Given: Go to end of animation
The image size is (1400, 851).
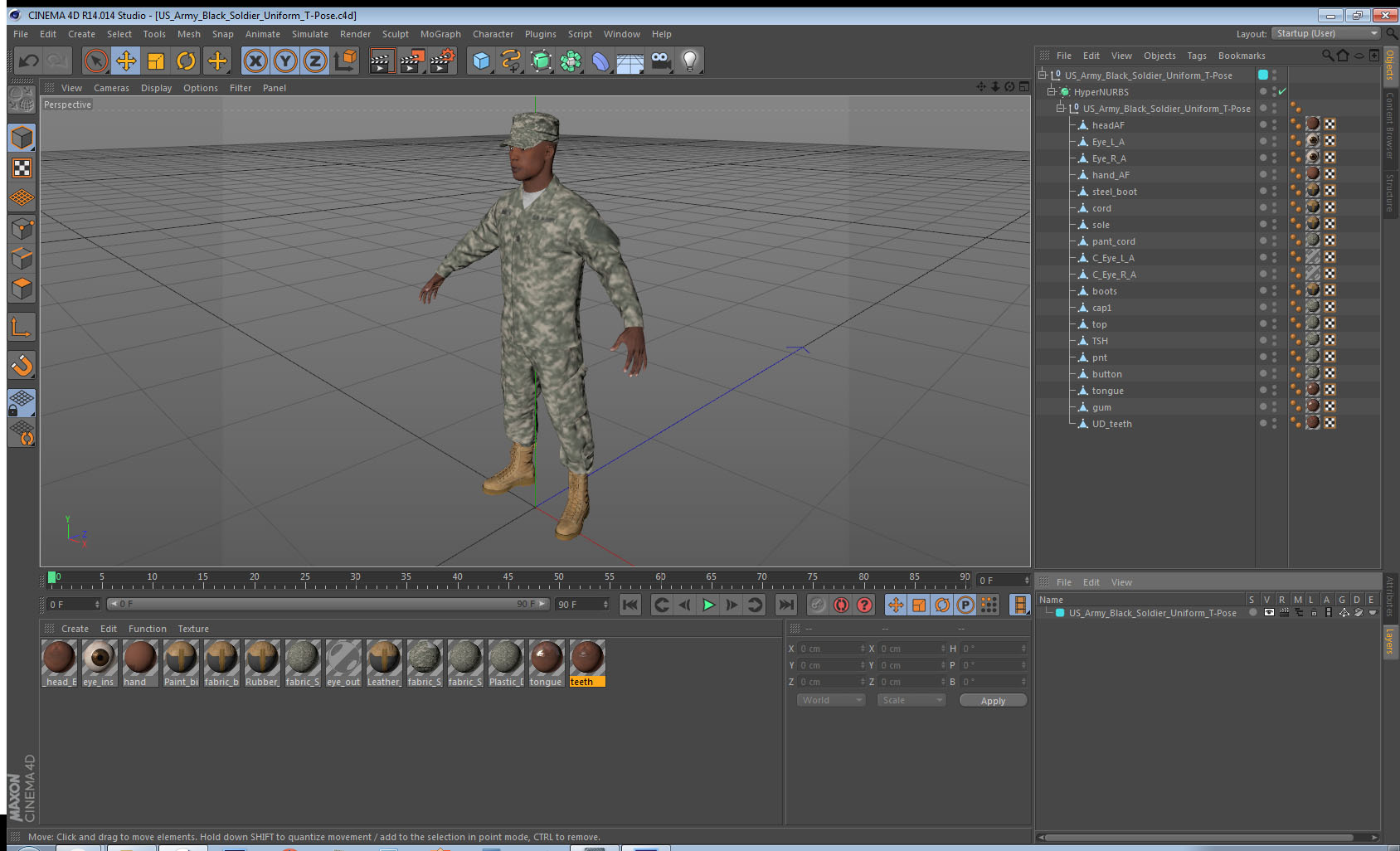Looking at the screenshot, I should 785,605.
